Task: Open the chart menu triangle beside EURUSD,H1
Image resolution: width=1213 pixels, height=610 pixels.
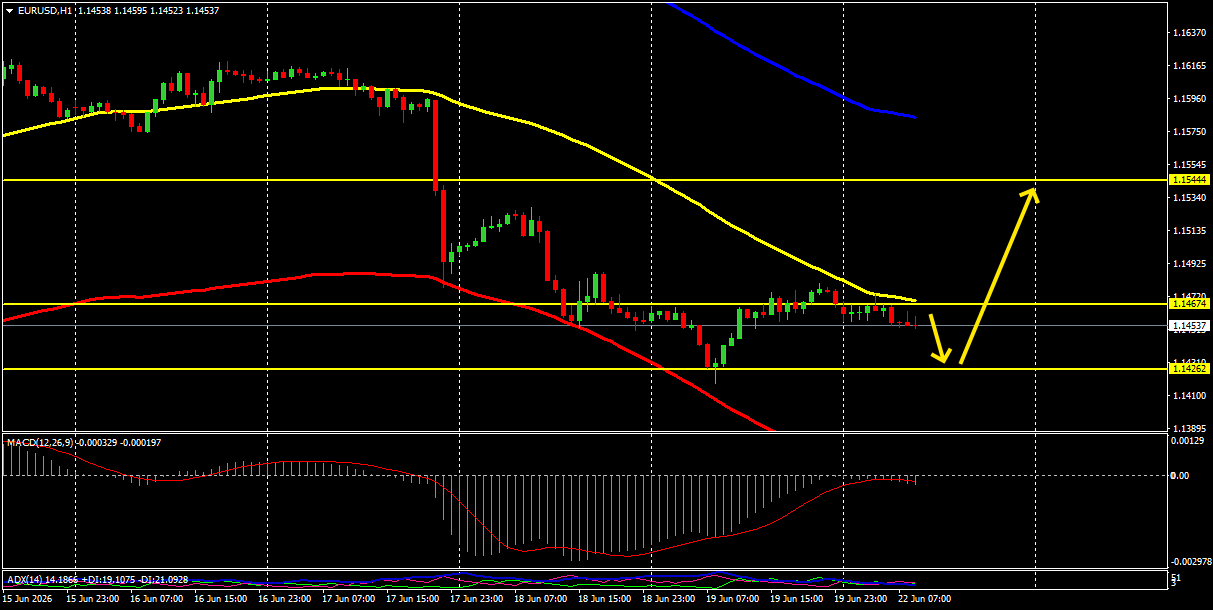Action: 9,10
